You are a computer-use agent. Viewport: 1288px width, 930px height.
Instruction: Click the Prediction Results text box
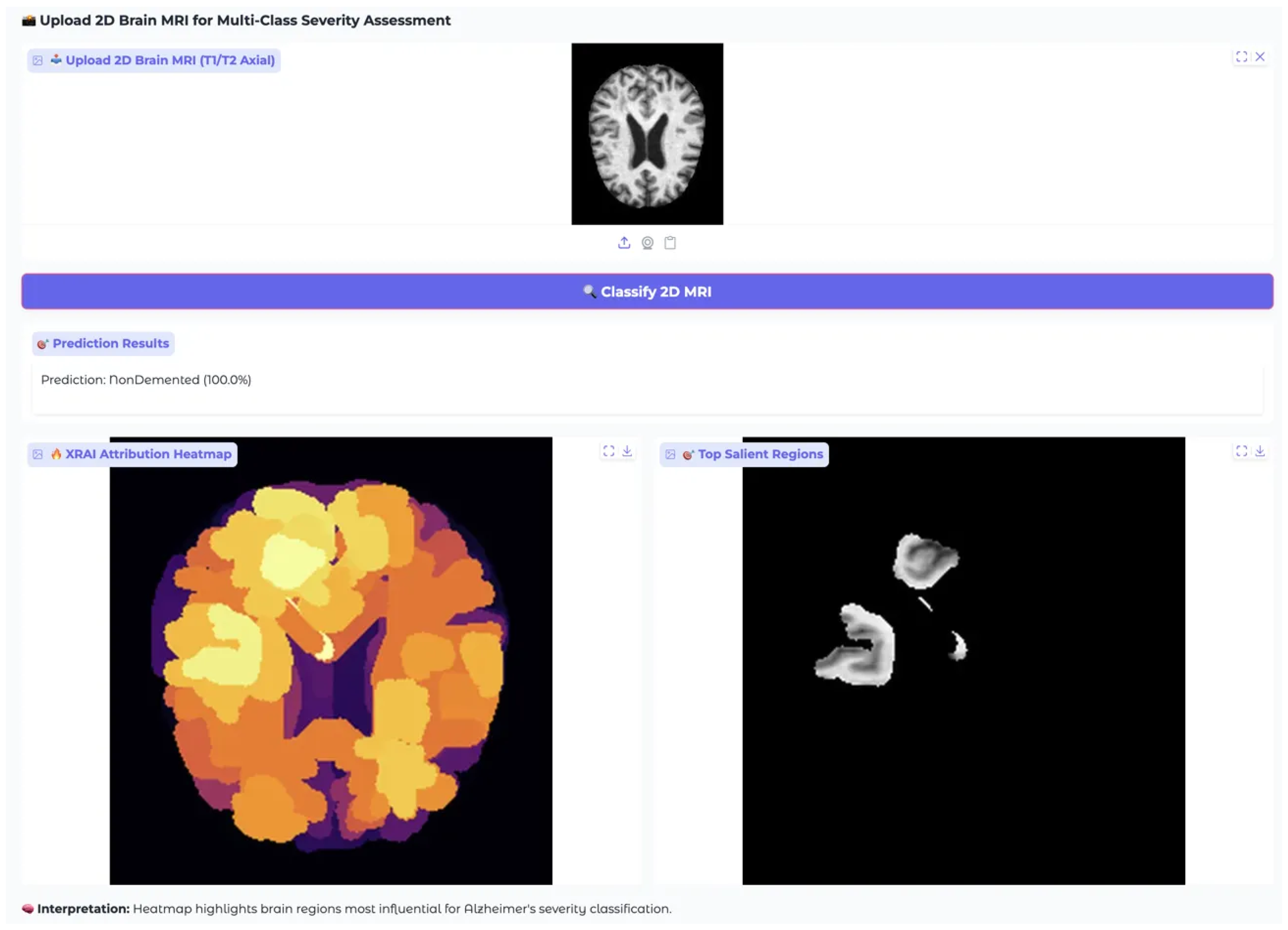pyautogui.click(x=647, y=389)
